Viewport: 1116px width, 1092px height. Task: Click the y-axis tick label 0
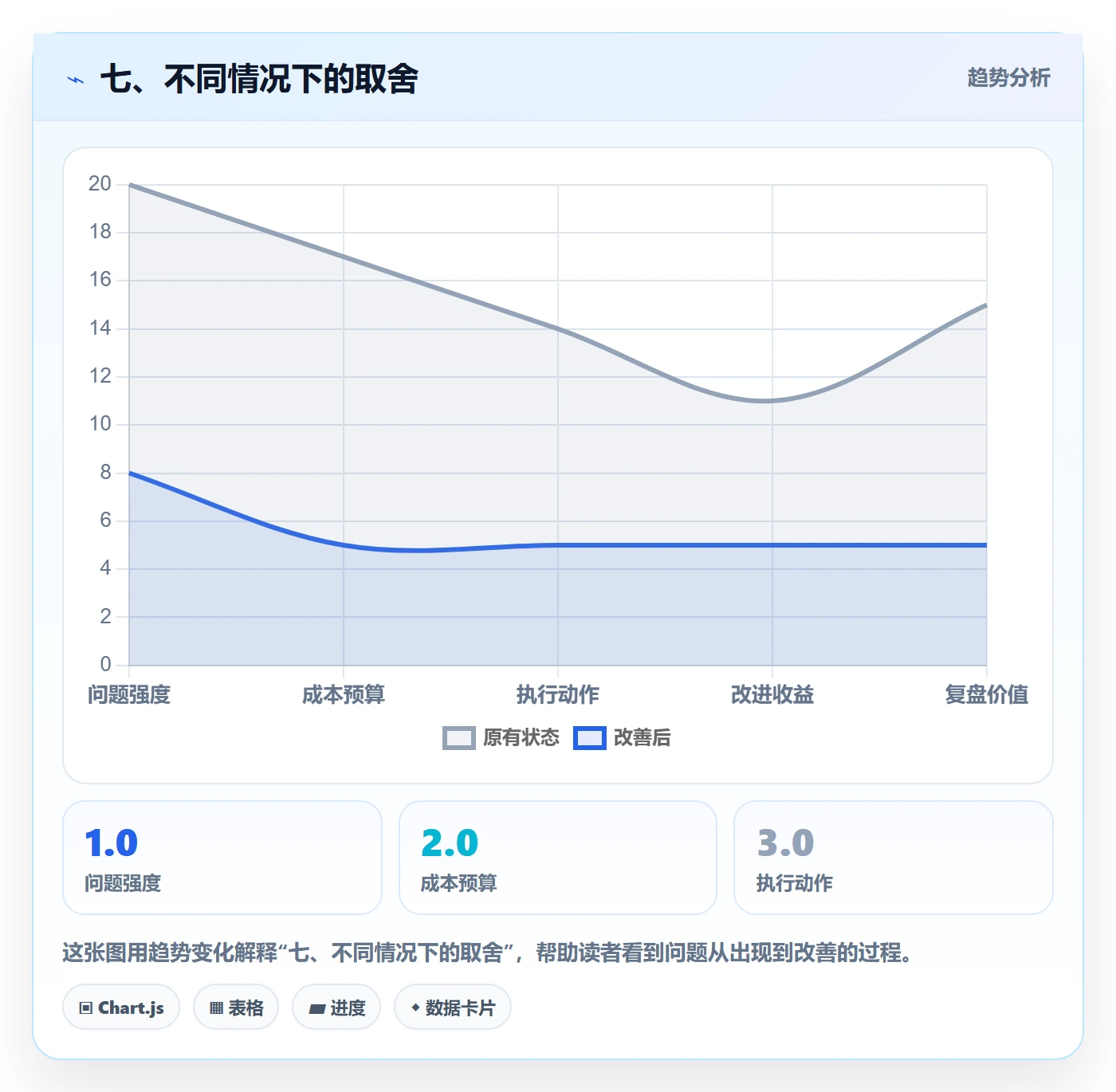coord(105,665)
